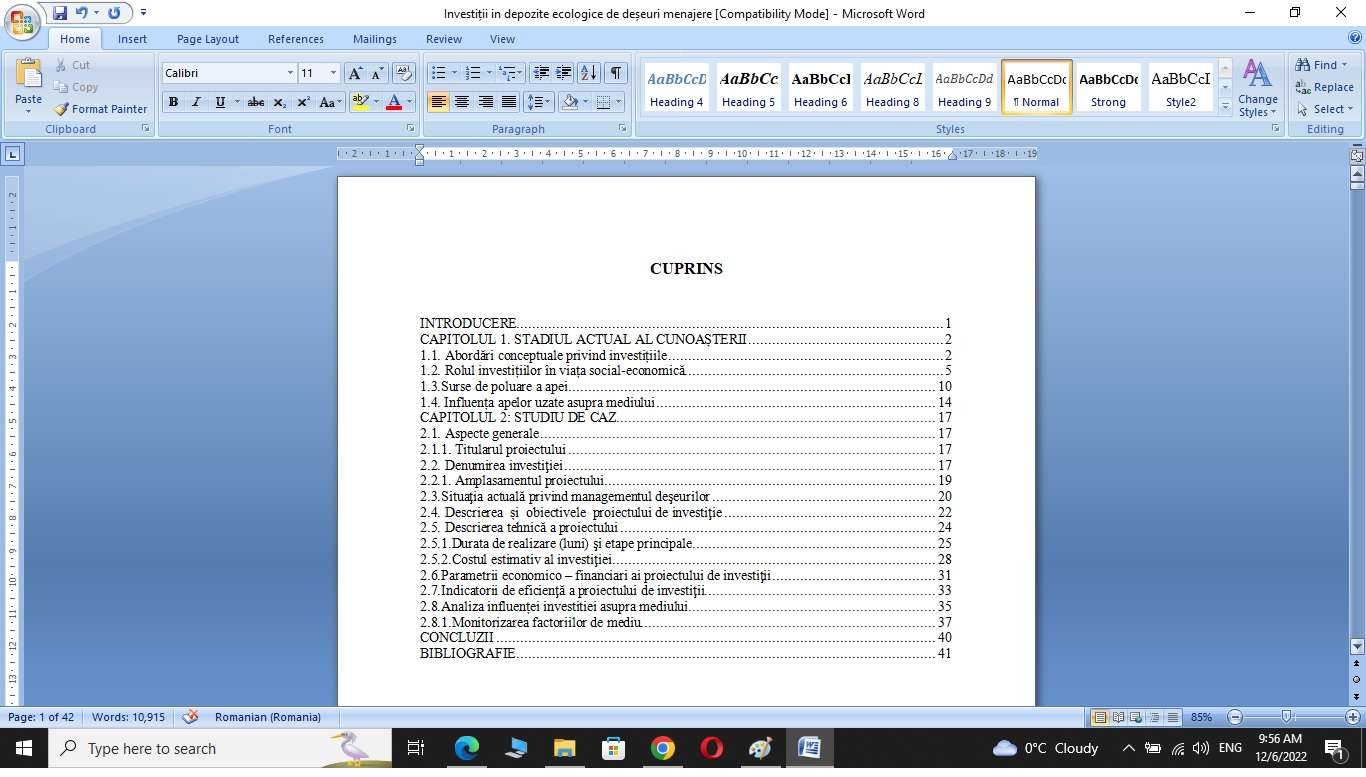Click the Show/Hide paragraph marks icon

pos(616,73)
